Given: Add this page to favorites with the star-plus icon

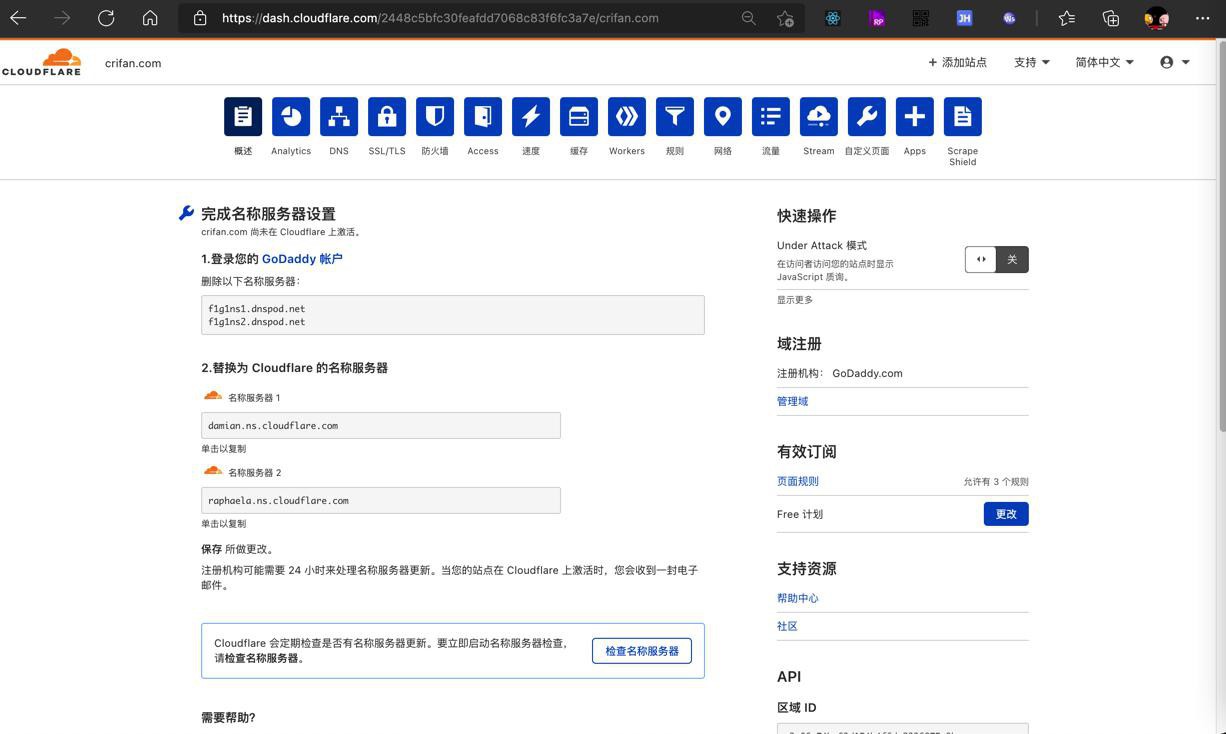Looking at the screenshot, I should (x=785, y=18).
